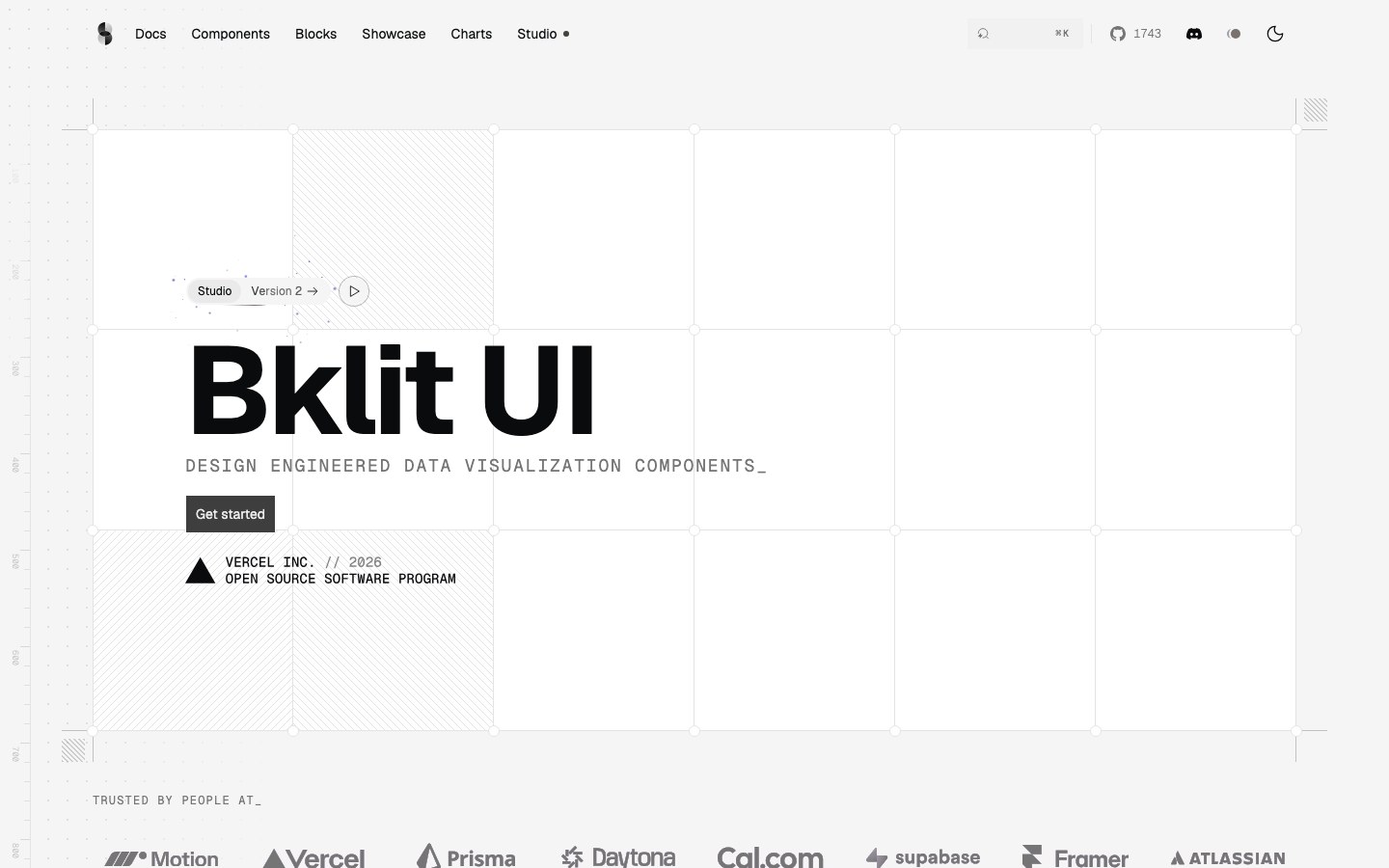Click the supabase logo under Trusted By
Viewport: 1389px width, 868px height.
923,856
